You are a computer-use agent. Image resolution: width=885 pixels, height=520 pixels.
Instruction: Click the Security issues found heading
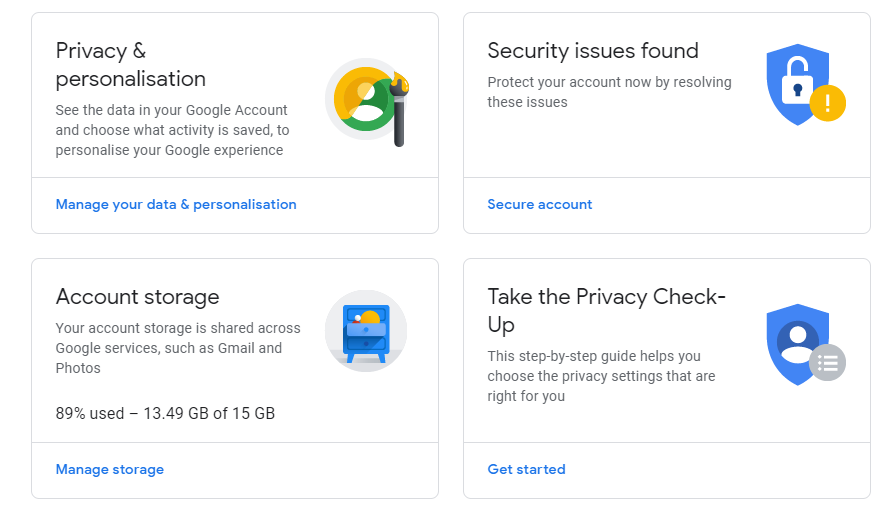[593, 51]
